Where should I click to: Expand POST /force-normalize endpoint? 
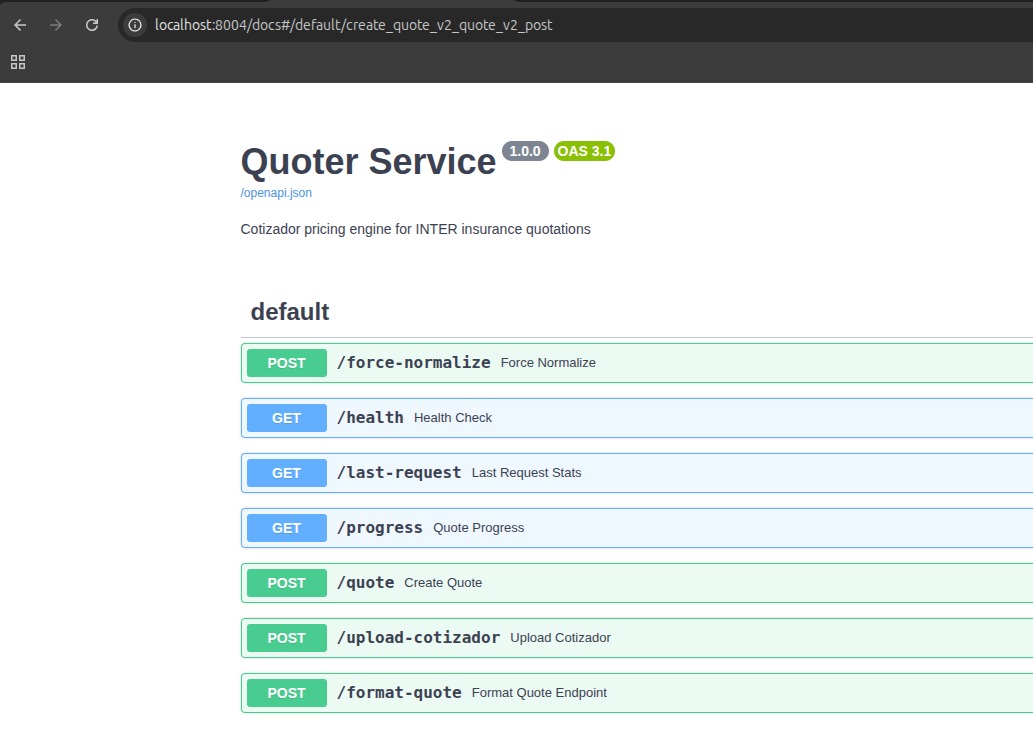[637, 363]
